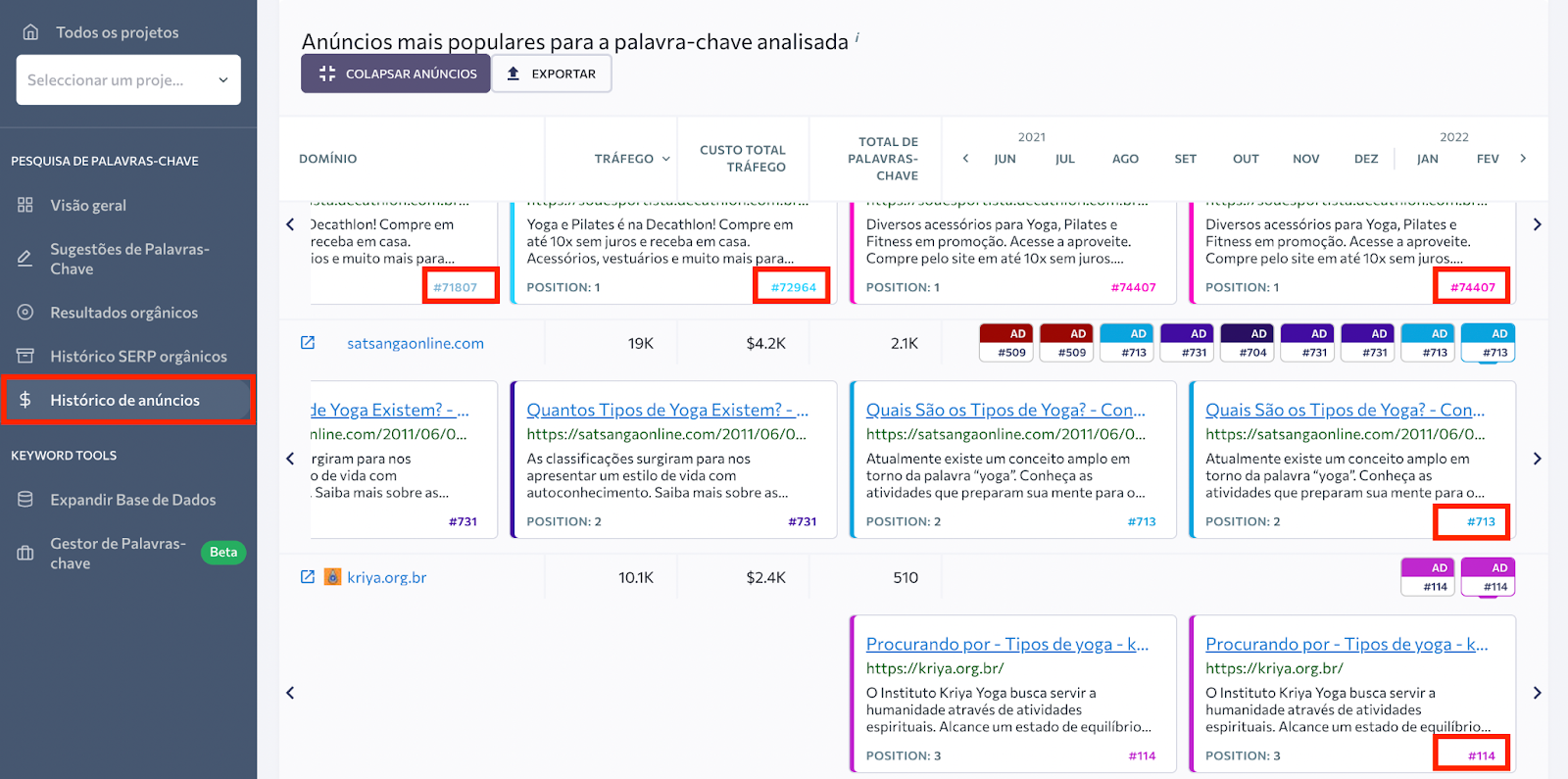The image size is (1568, 779).
Task: Click the Sugestões de Palavras-Chave pencil icon
Action: pos(25,259)
